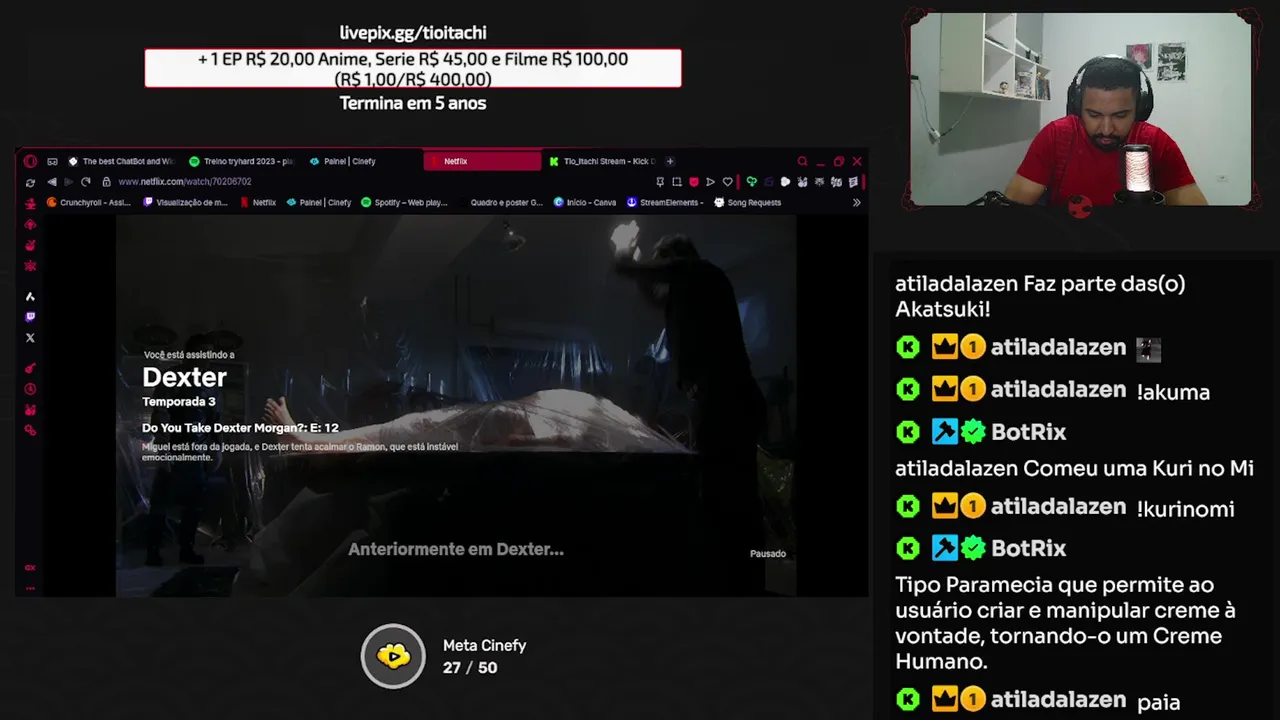Switch to Treino tryhard 2023 tab
The width and height of the screenshot is (1280, 720).
click(x=241, y=161)
